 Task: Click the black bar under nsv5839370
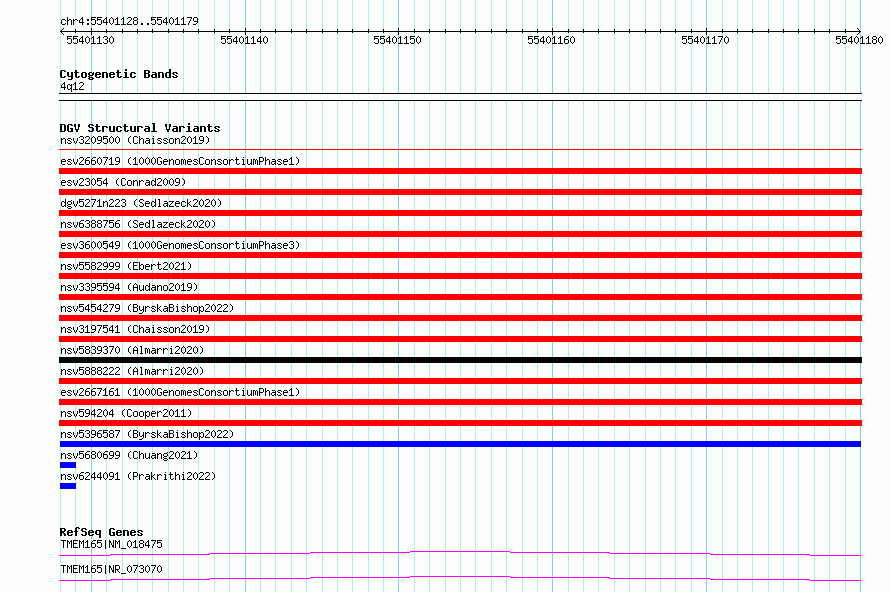click(x=460, y=360)
